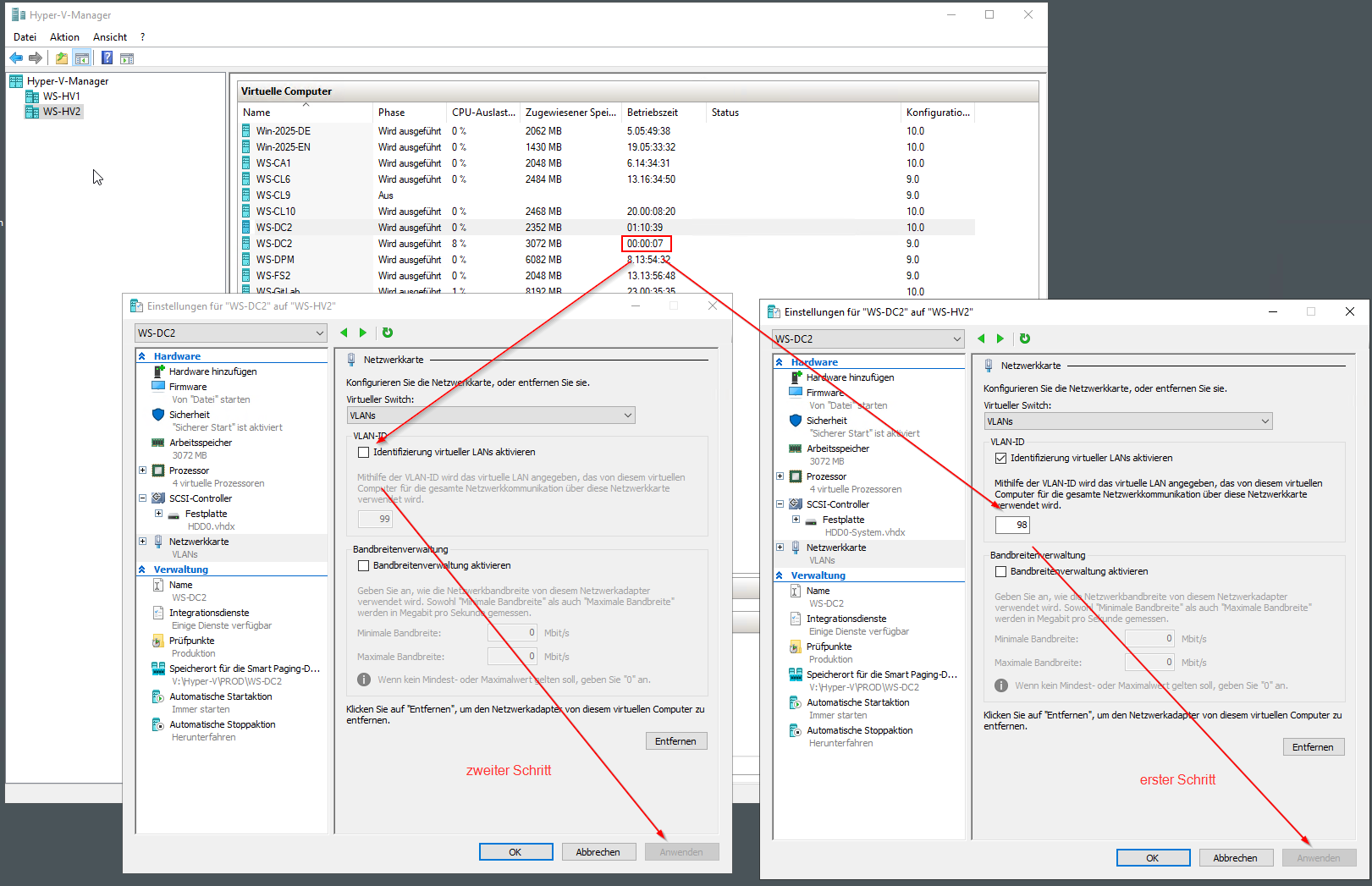Select WS-CL9 virtual machine that is off
Screen dimensions: 1372x886
click(607, 195)
